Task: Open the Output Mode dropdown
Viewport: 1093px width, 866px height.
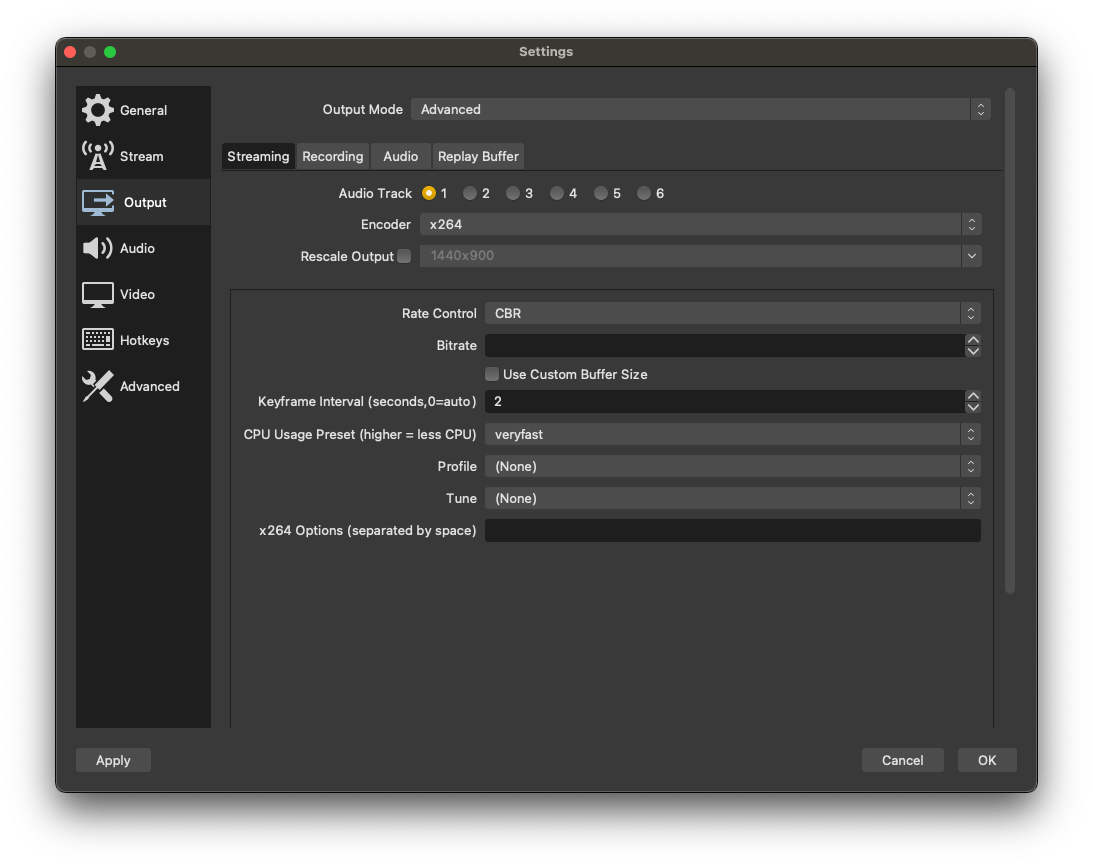Action: tap(701, 109)
